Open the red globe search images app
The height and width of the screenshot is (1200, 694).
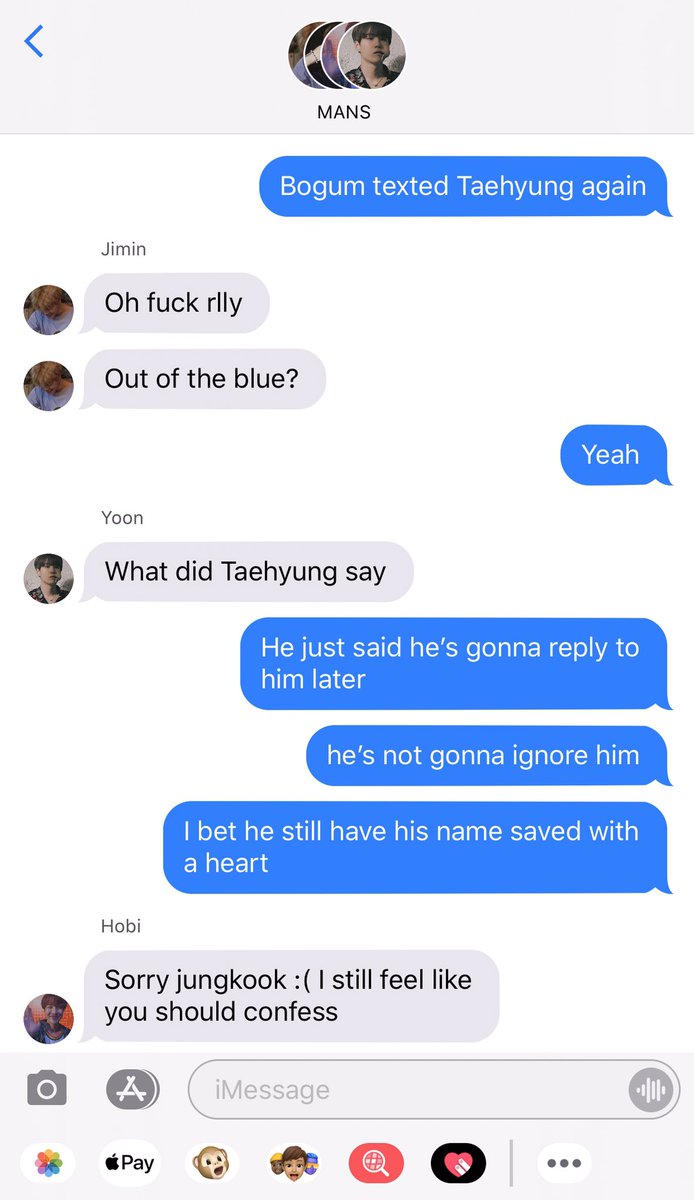click(376, 1163)
